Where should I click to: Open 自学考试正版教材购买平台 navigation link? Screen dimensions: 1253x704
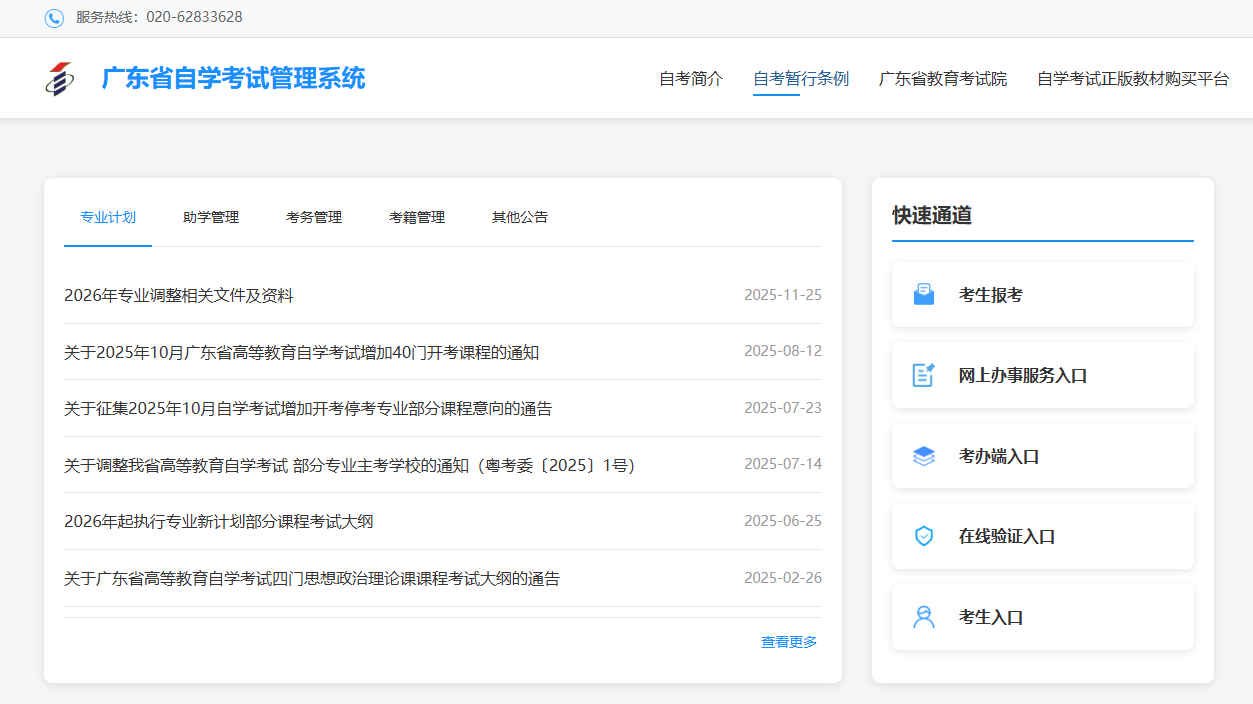[1133, 79]
